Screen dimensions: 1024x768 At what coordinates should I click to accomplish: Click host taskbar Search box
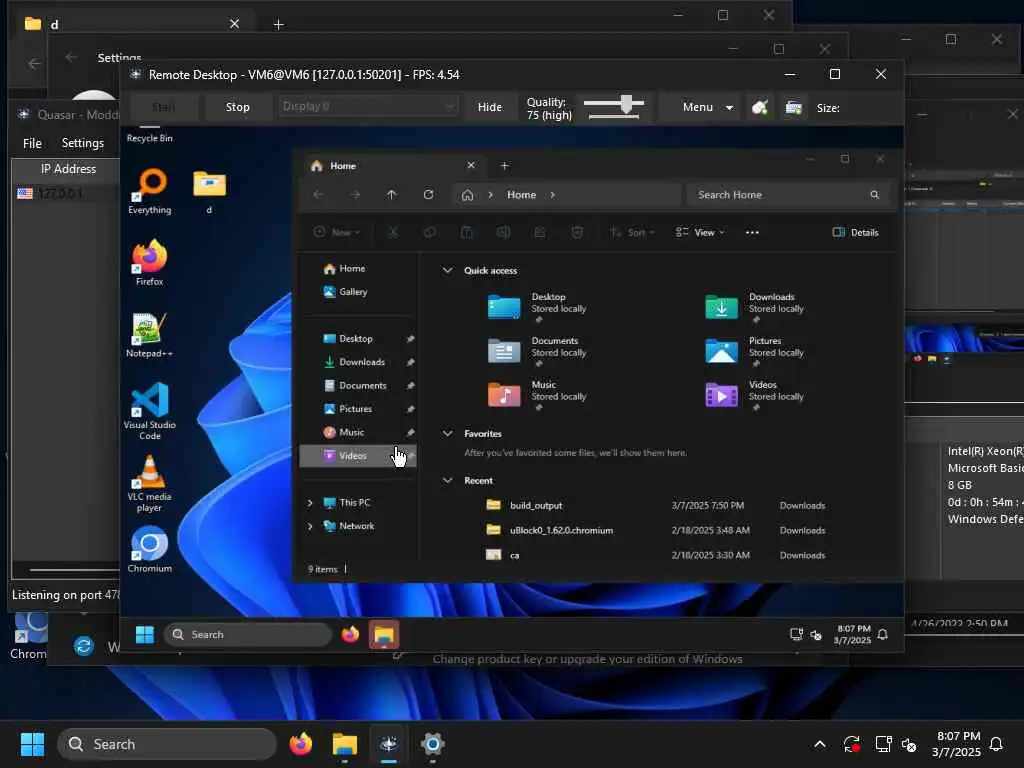[167, 744]
